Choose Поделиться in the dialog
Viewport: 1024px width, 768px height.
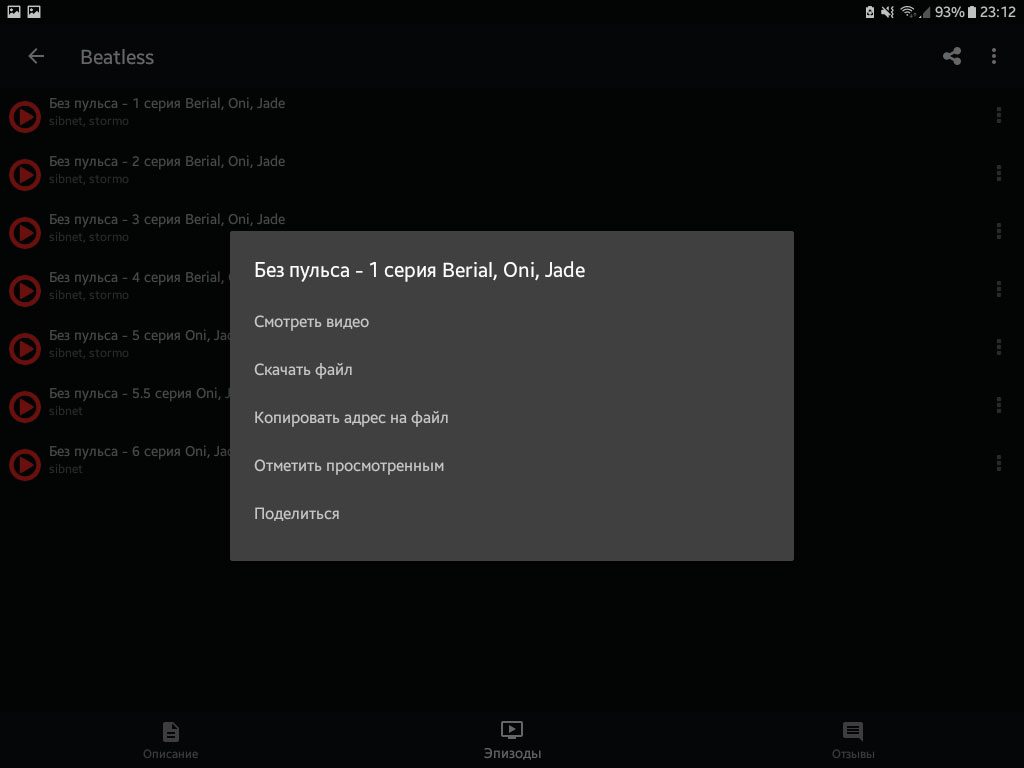511,514
